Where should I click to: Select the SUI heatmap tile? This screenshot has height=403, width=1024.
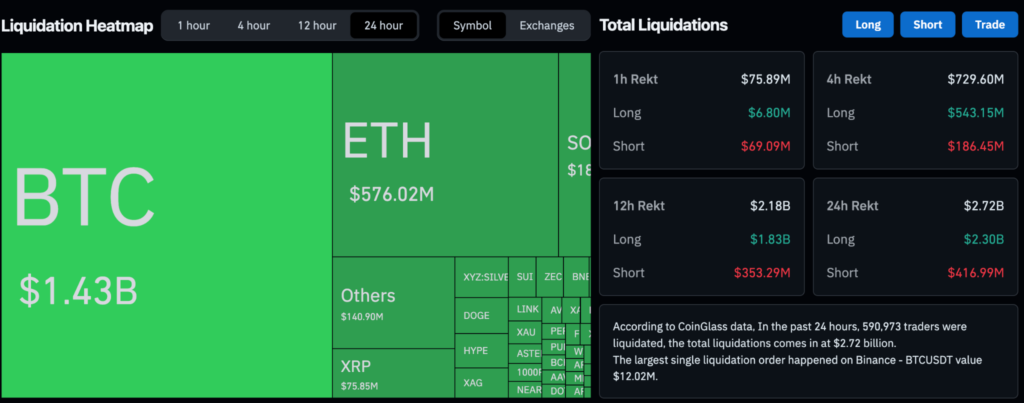[523, 277]
